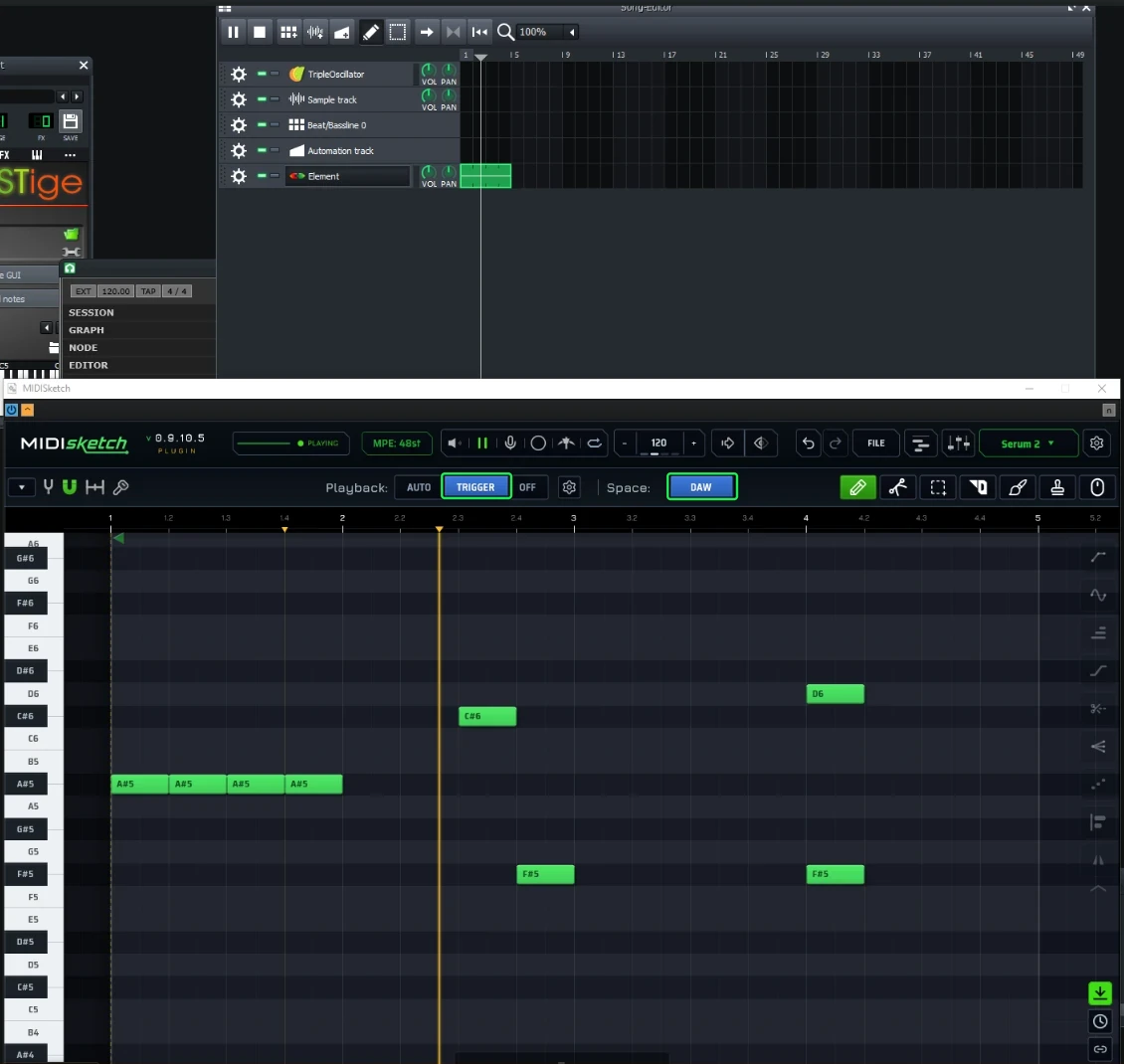Toggle metronome in MIDISketch
The width and height of the screenshot is (1124, 1064).
click(566, 443)
